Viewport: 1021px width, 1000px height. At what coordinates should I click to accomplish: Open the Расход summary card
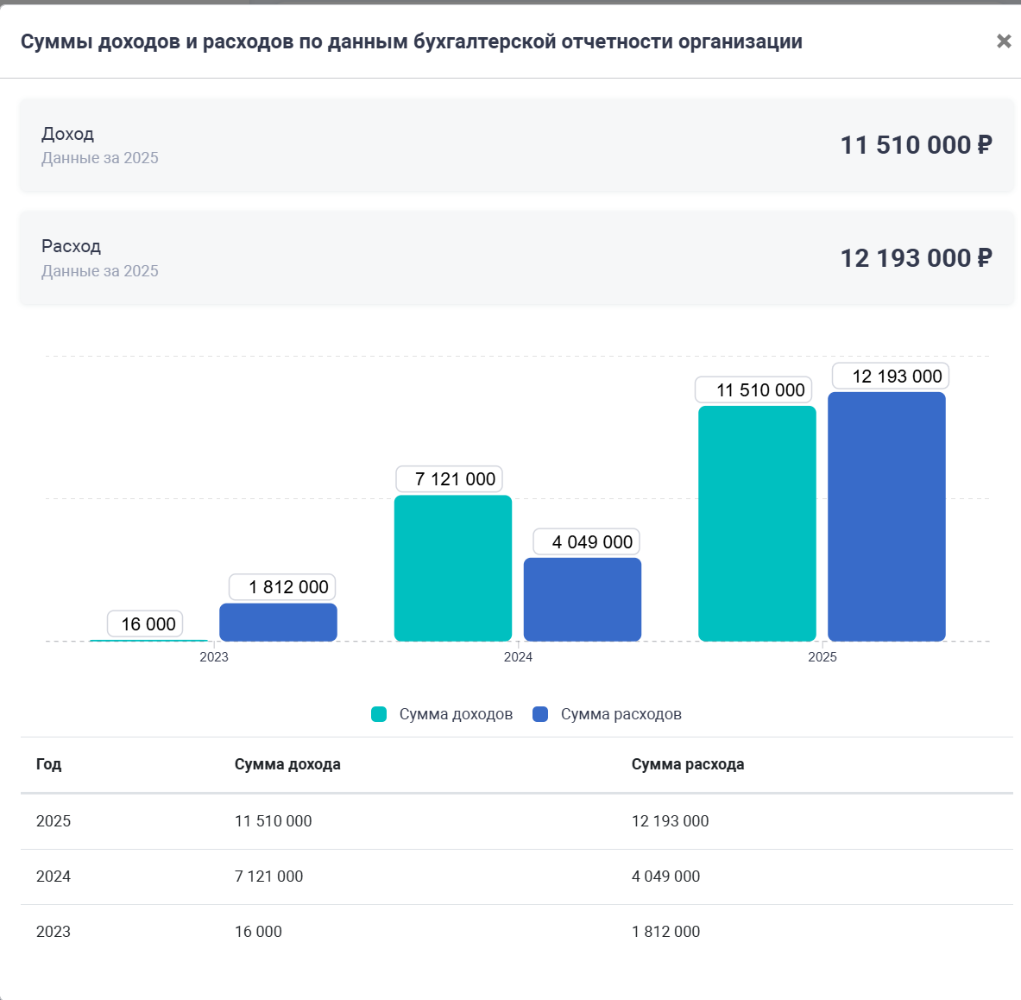click(516, 258)
